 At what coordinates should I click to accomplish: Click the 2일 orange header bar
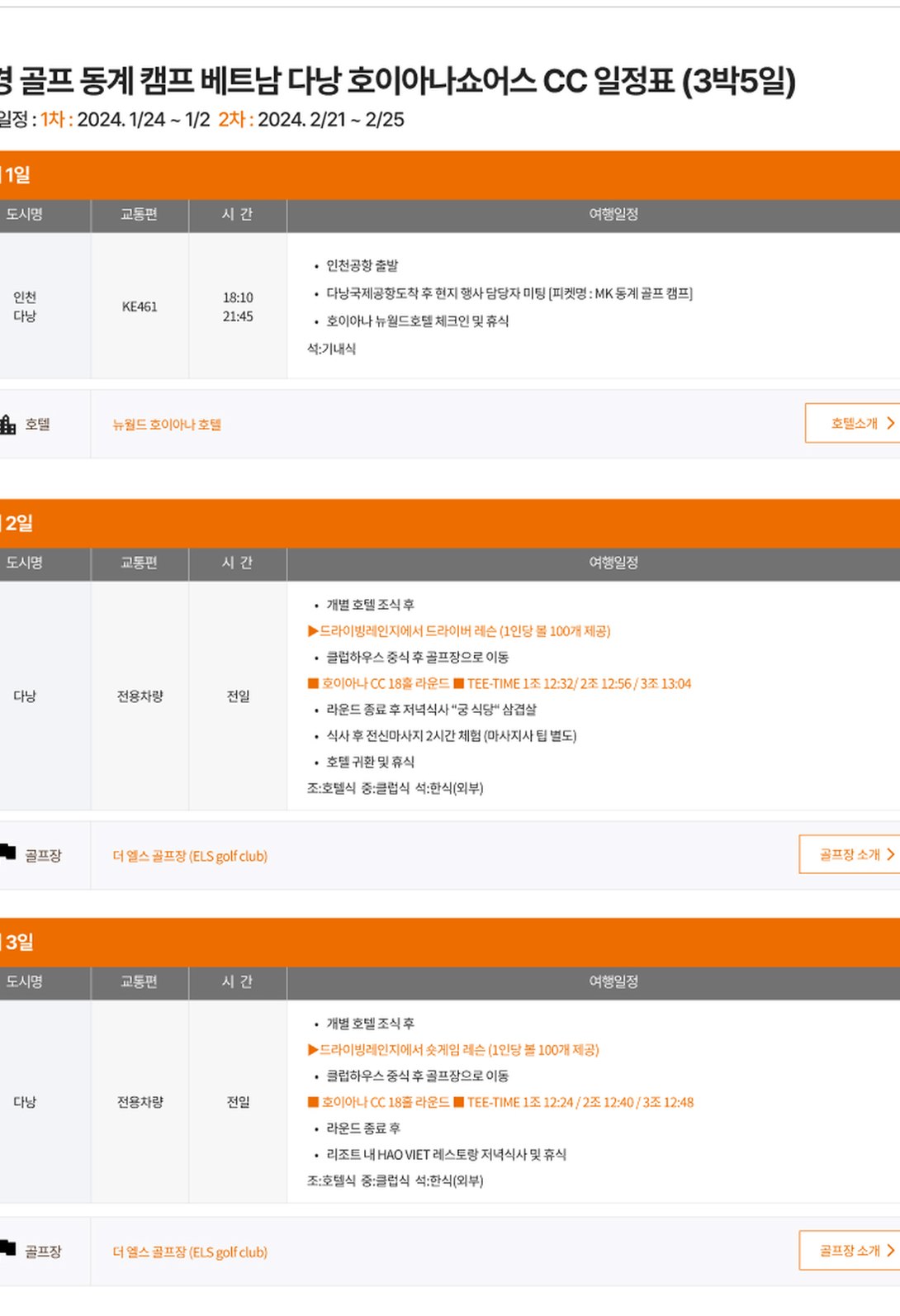click(450, 523)
